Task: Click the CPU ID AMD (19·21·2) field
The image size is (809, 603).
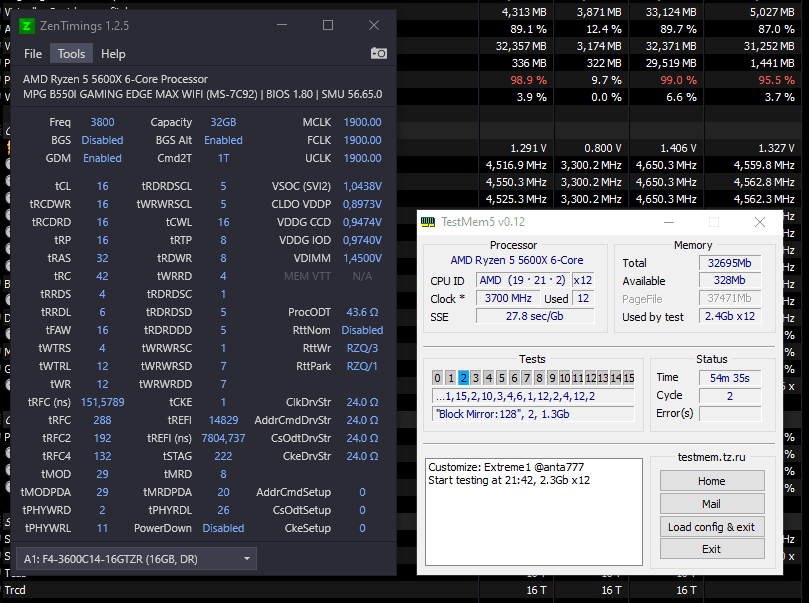Action: 523,280
